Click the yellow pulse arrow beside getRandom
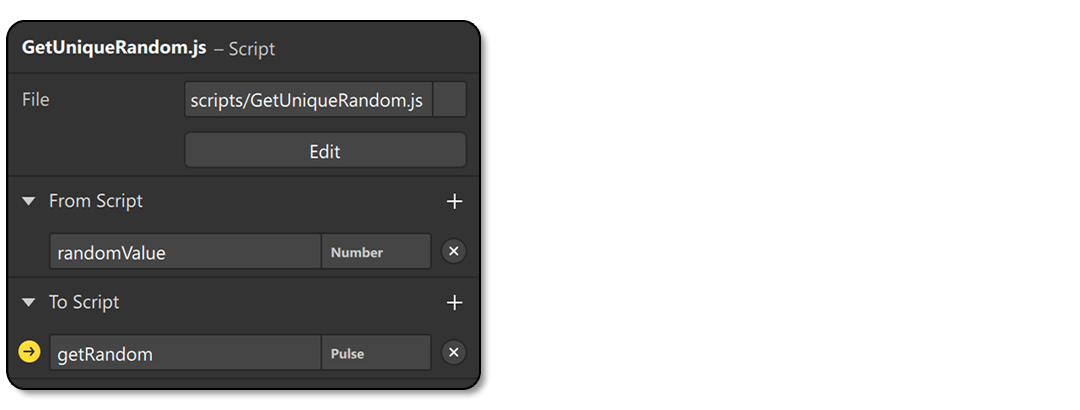The height and width of the screenshot is (410, 1080). 29,352
